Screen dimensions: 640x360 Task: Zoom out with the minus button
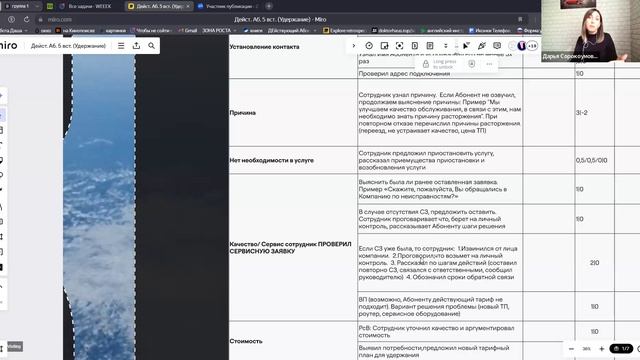click(571, 349)
